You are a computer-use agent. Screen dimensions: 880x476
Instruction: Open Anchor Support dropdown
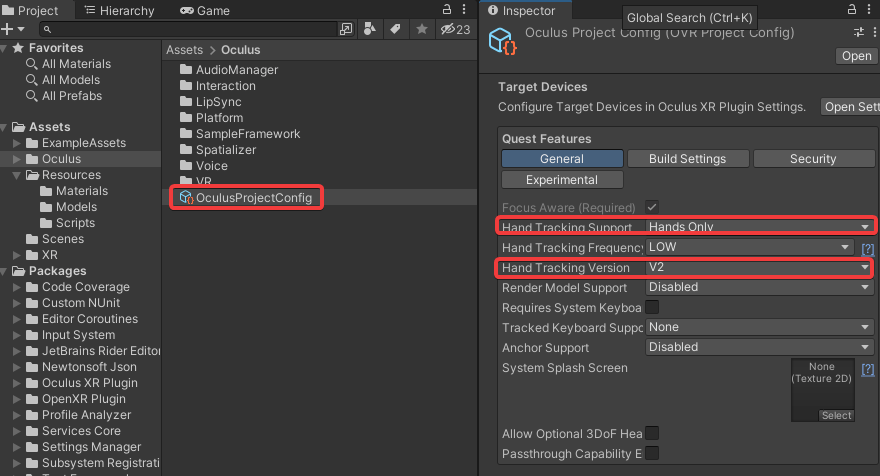tap(760, 347)
